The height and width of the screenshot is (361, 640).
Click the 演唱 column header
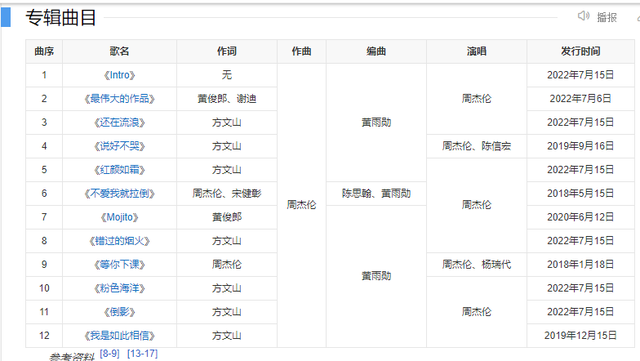tap(476, 51)
